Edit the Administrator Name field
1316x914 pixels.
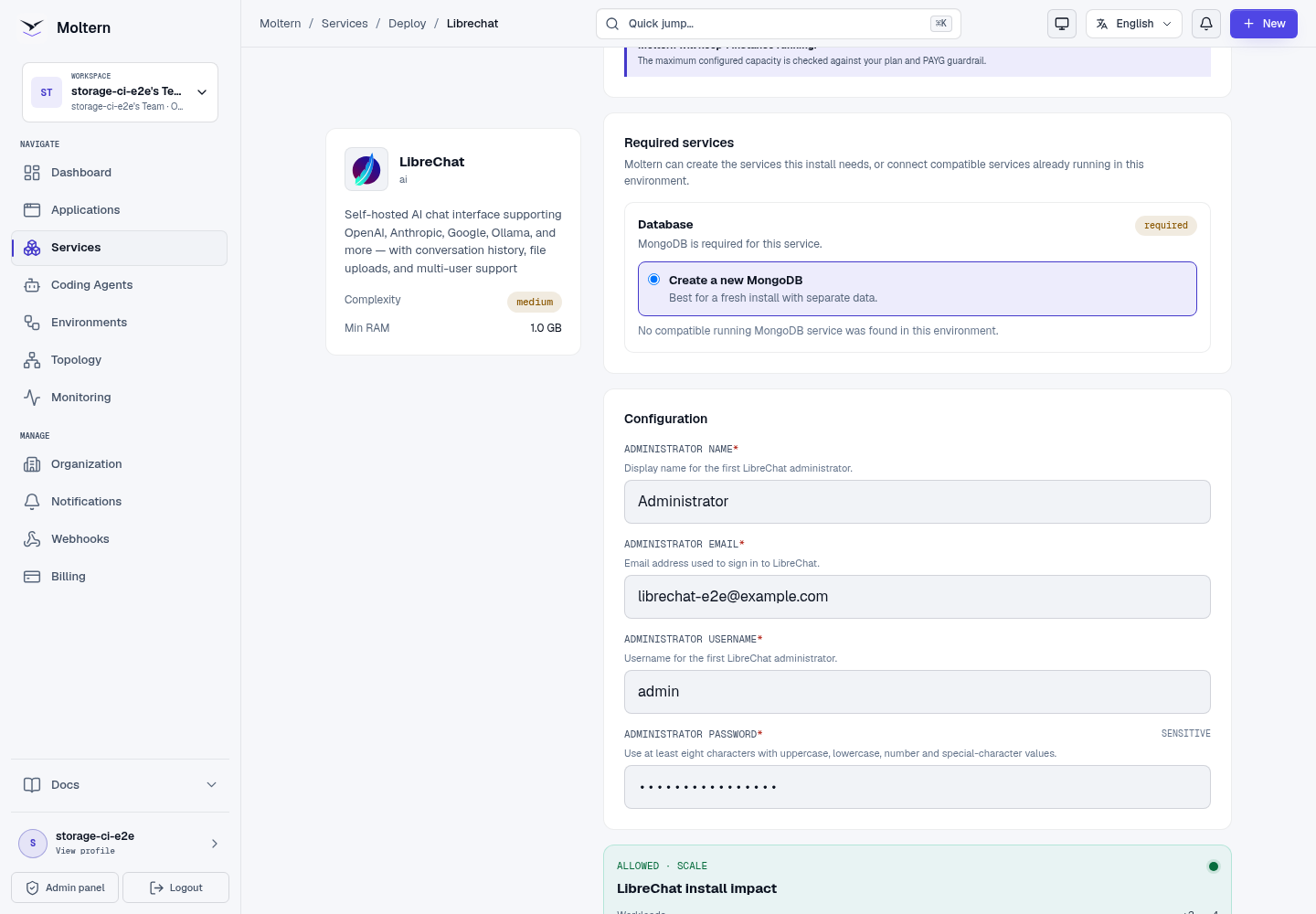coord(918,502)
